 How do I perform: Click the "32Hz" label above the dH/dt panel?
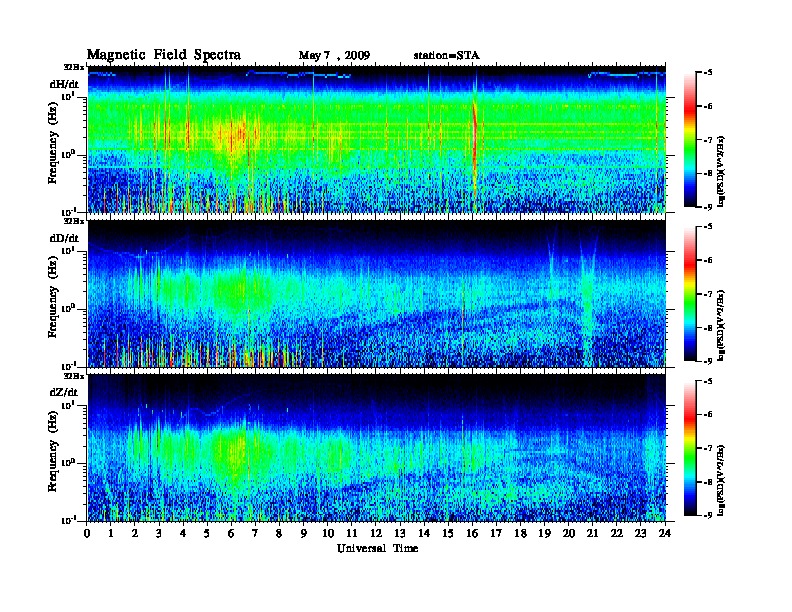[73, 67]
